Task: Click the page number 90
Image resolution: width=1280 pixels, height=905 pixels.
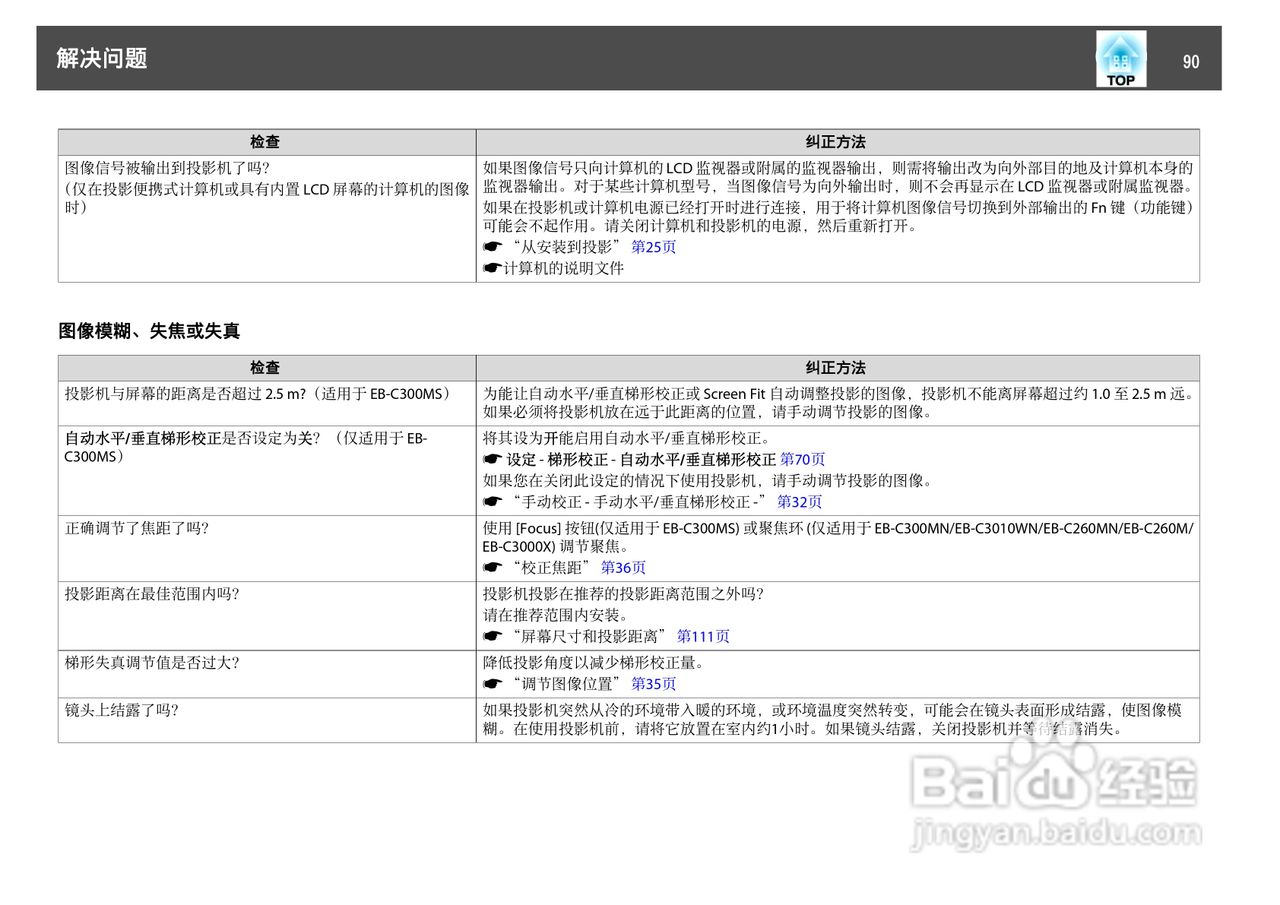Action: pos(1190,62)
